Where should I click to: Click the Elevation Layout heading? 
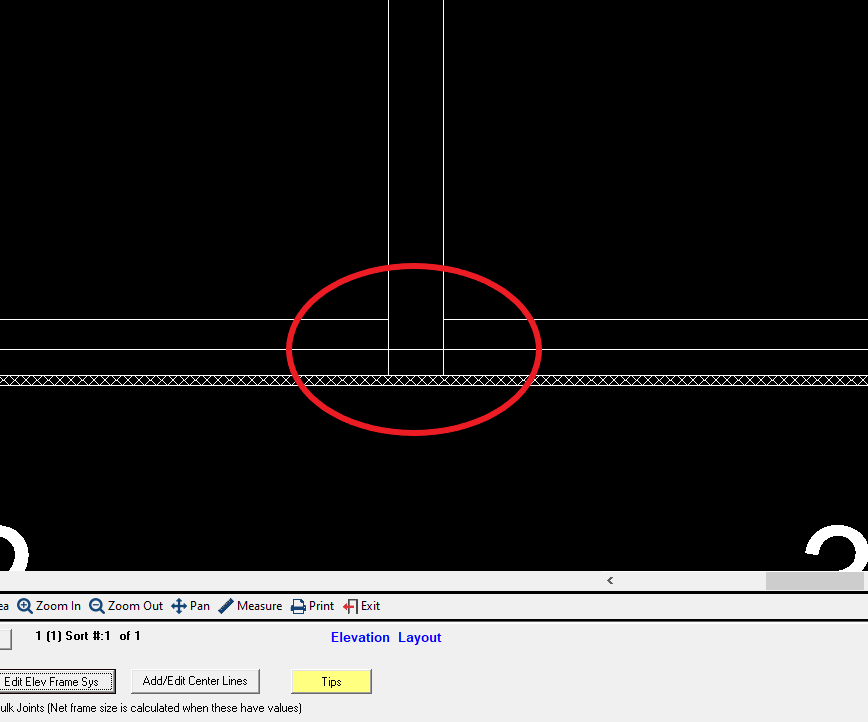386,637
